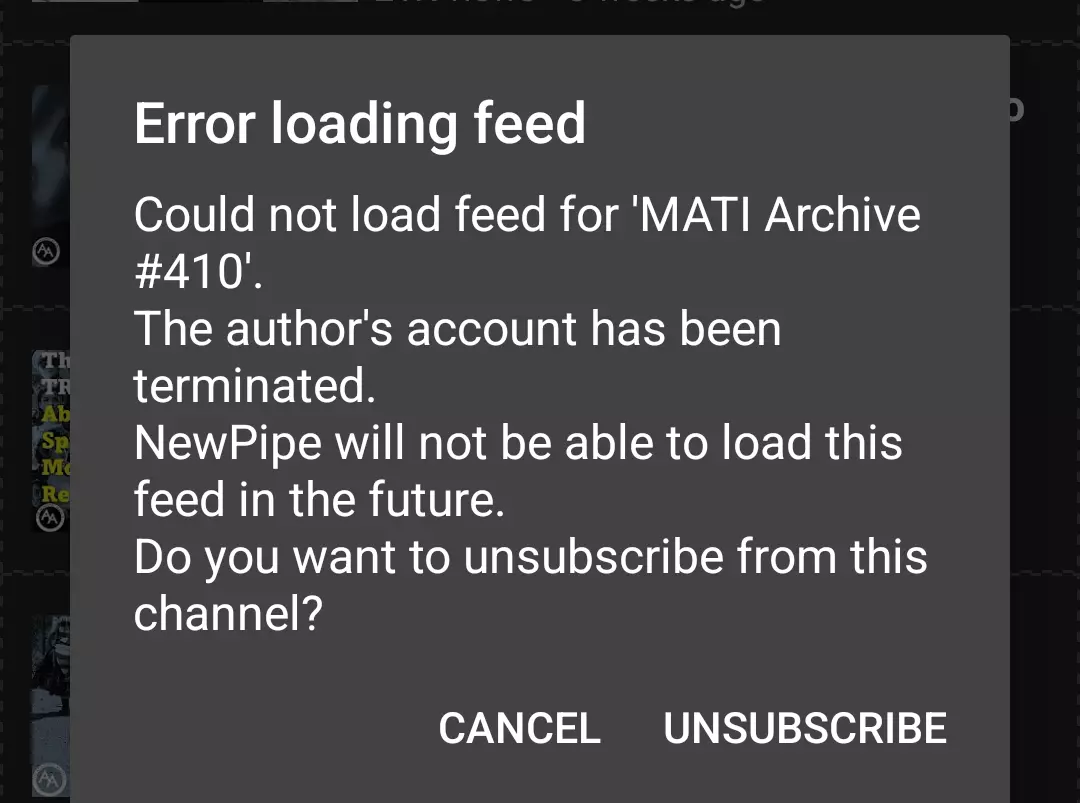Click 'Do you want to unsubscribe' question line
The width and height of the screenshot is (1080, 803).
pyautogui.click(x=530, y=556)
